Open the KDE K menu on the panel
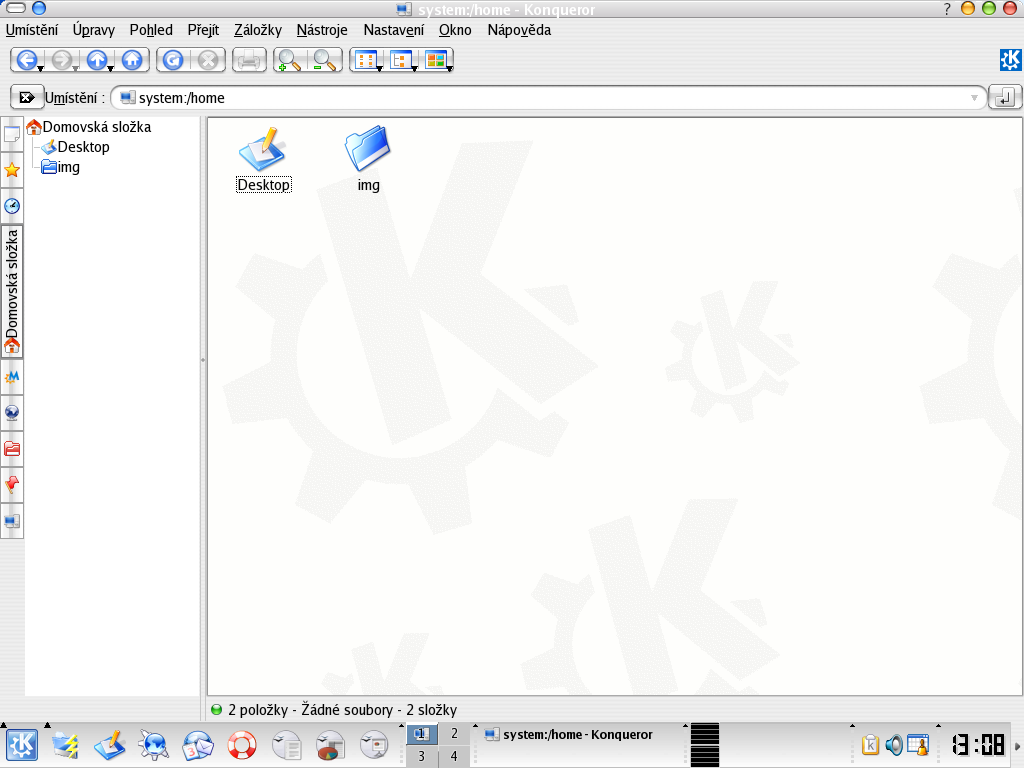 tap(22, 745)
